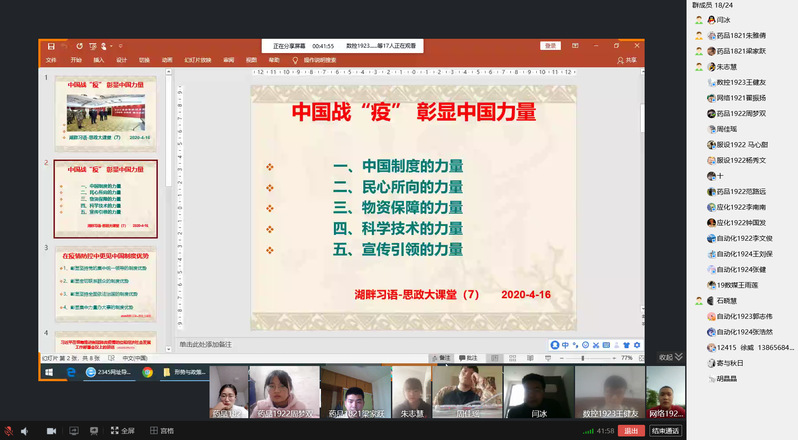Click the 登录 (Sign in) button in PowerPoint
Image resolution: width=798 pixels, height=440 pixels.
pyautogui.click(x=550, y=46)
